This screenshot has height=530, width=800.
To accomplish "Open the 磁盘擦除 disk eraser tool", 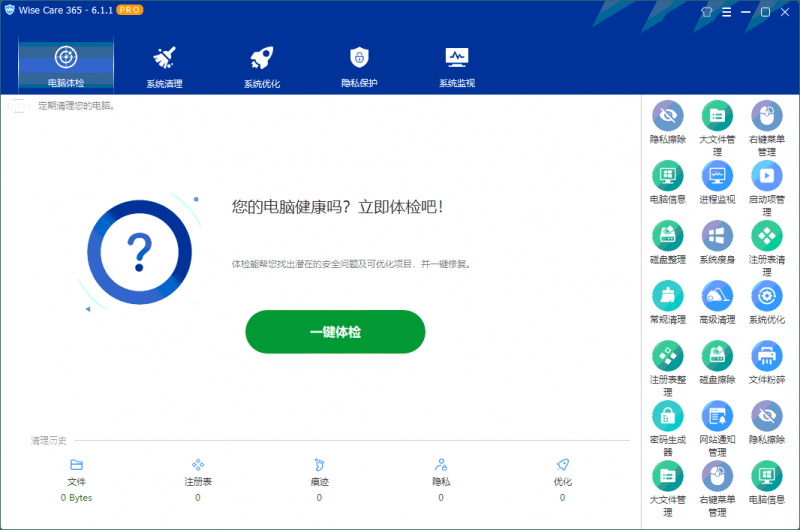I will (717, 363).
